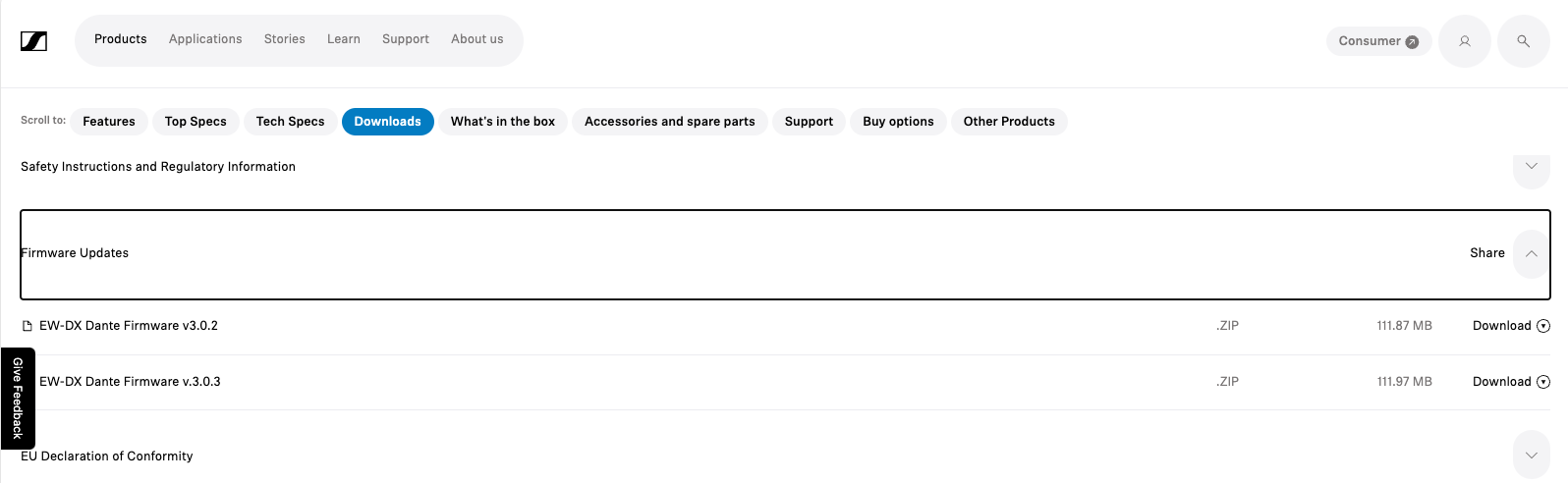Open the Consumer site switcher
Screen dimensions: 1568x483
pyautogui.click(x=1377, y=41)
